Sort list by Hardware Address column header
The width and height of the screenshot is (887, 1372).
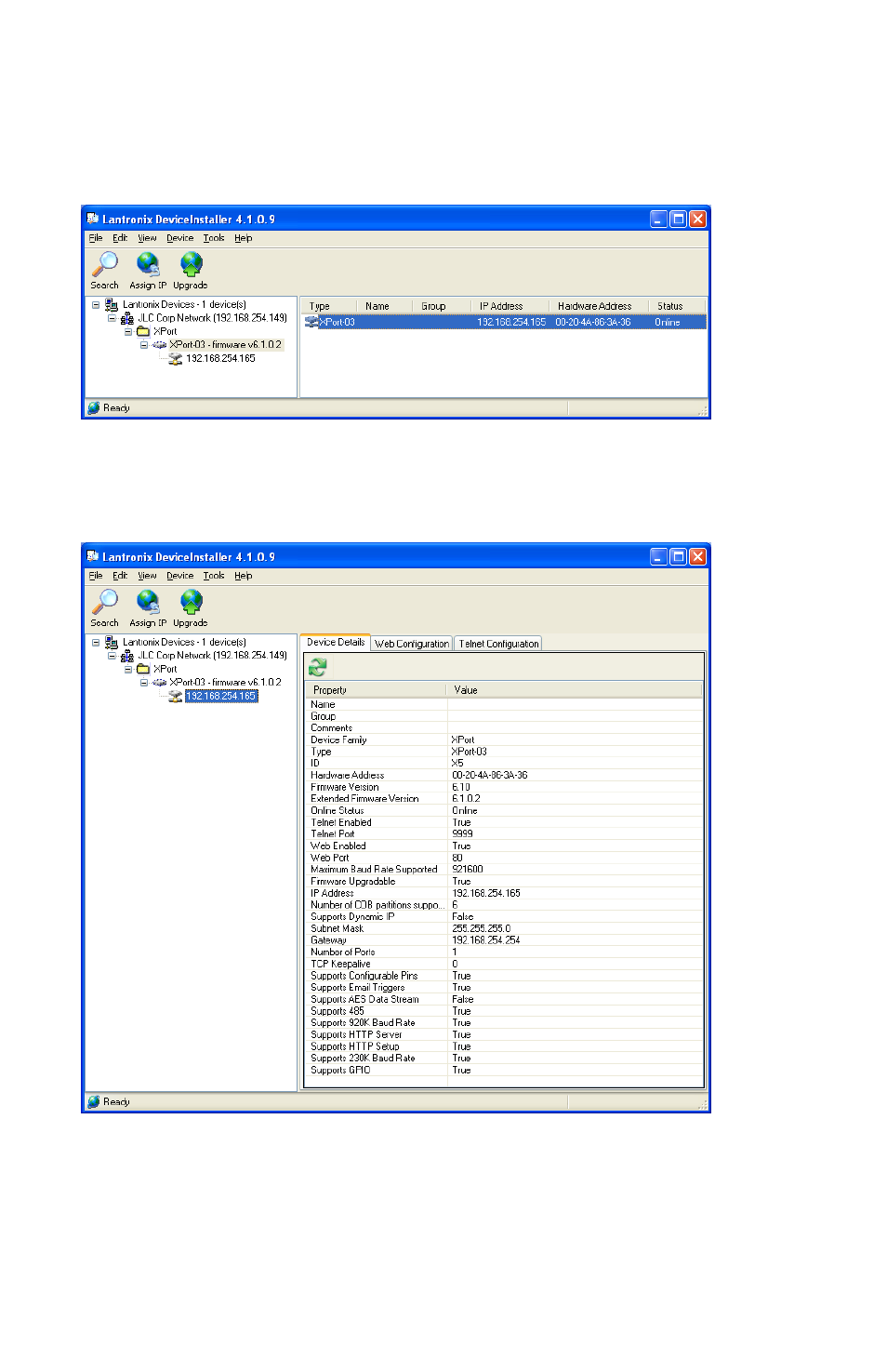tap(598, 306)
